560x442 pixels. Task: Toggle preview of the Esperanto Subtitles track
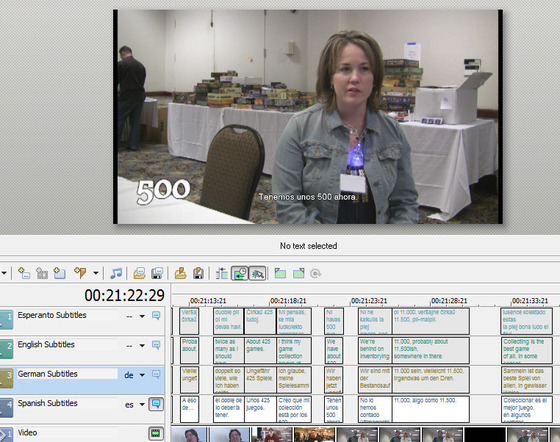(156, 316)
